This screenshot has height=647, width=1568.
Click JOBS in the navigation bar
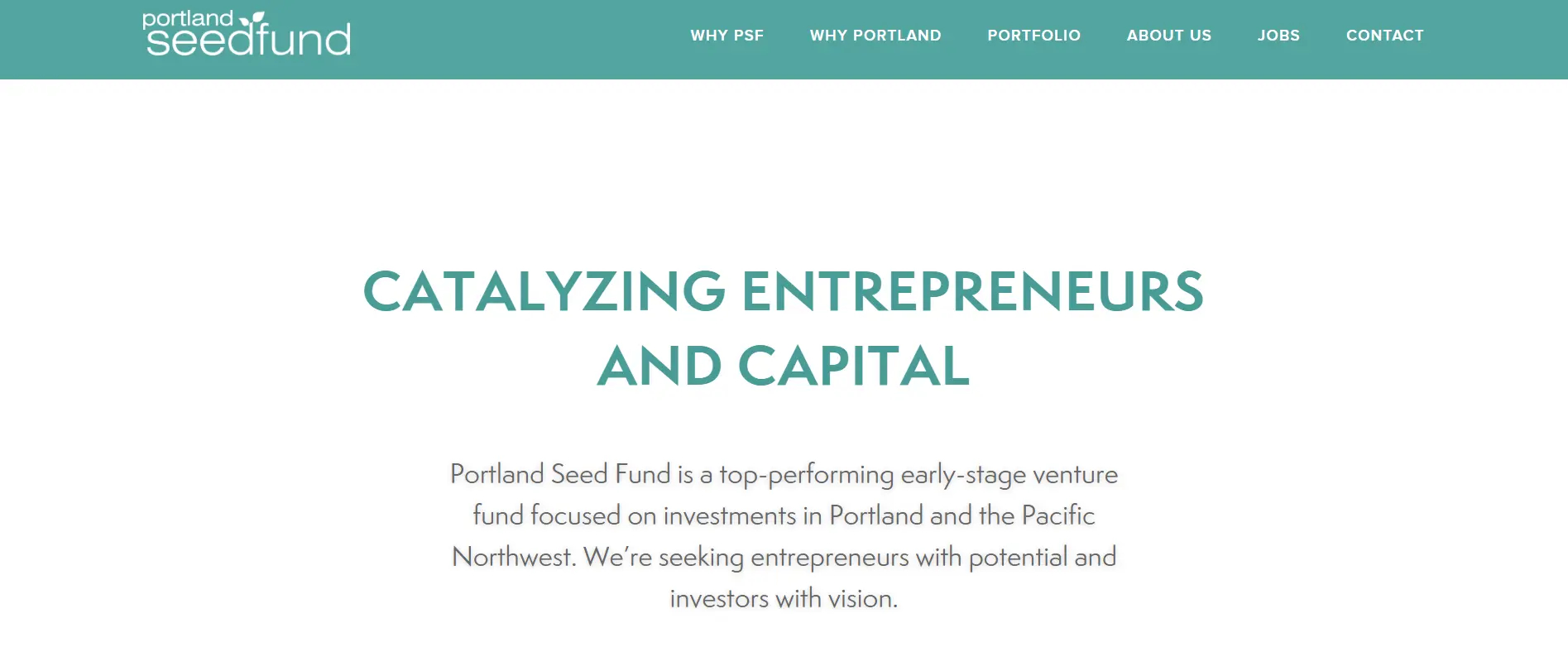click(1278, 36)
